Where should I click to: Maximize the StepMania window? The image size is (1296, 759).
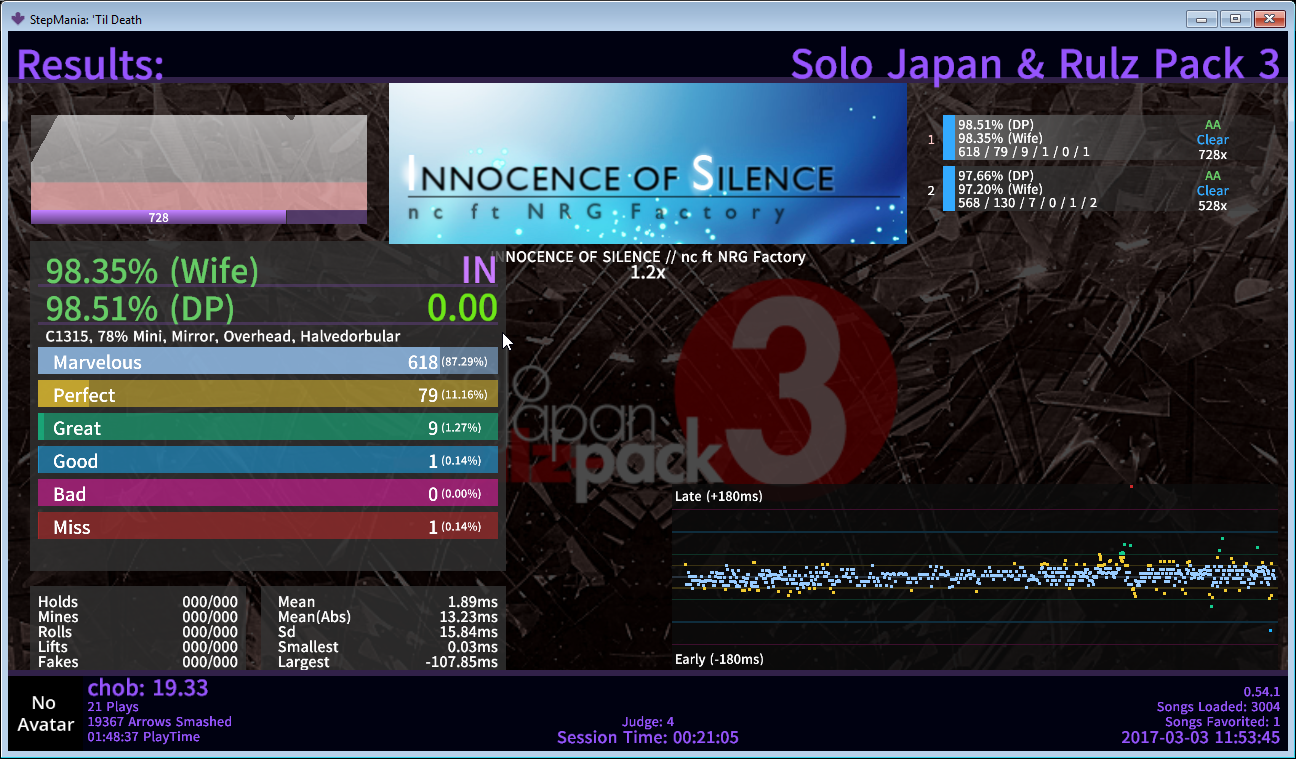coord(1235,18)
